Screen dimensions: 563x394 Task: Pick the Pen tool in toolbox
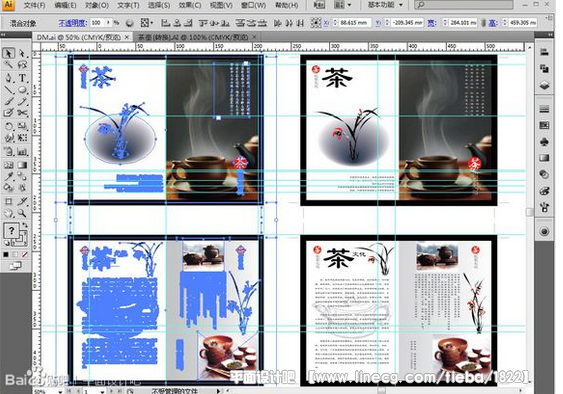point(8,78)
